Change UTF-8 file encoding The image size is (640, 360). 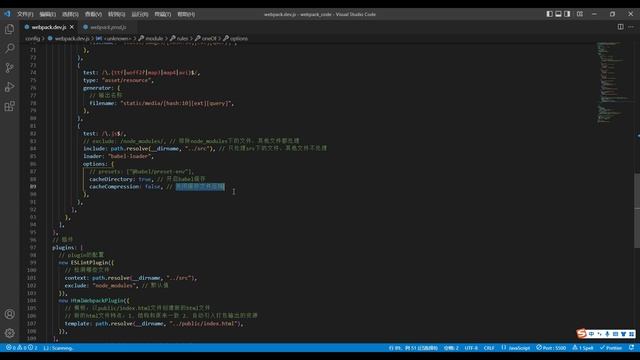tap(471, 348)
